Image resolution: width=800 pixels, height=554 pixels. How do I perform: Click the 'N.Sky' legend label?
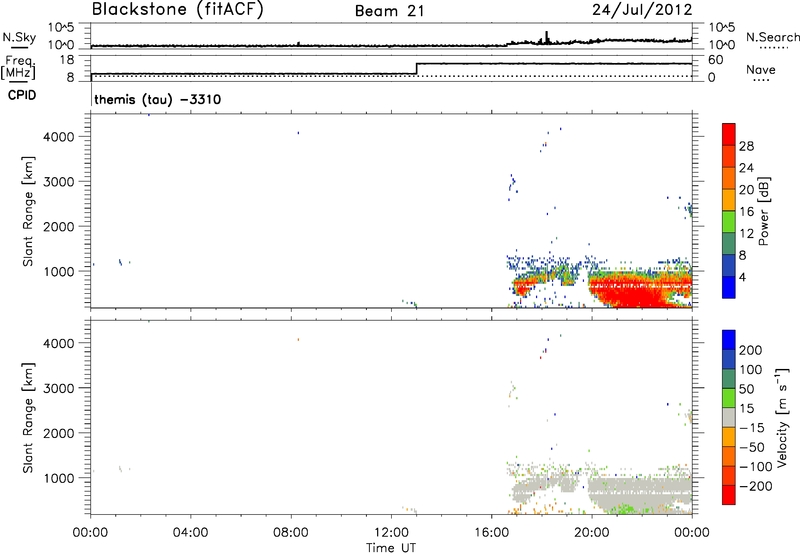(x=19, y=37)
